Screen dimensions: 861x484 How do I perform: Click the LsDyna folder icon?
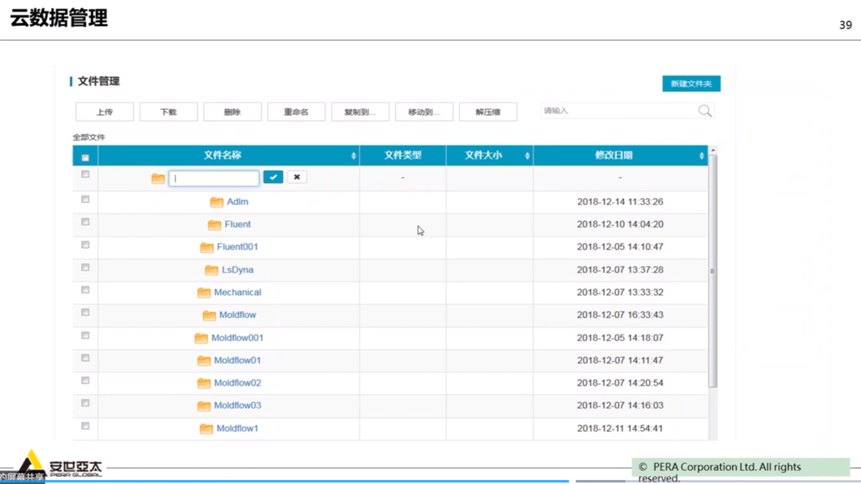point(211,270)
